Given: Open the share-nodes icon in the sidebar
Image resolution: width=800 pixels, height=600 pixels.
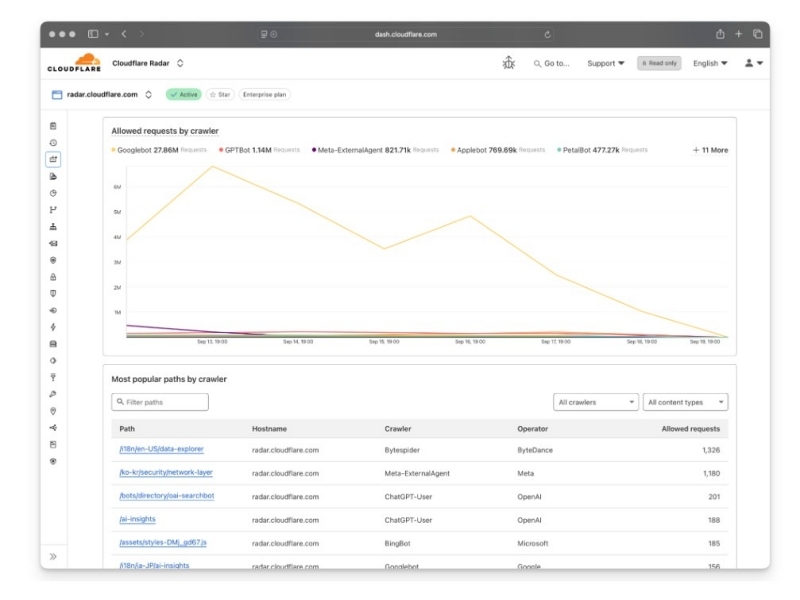Looking at the screenshot, I should 53,428.
